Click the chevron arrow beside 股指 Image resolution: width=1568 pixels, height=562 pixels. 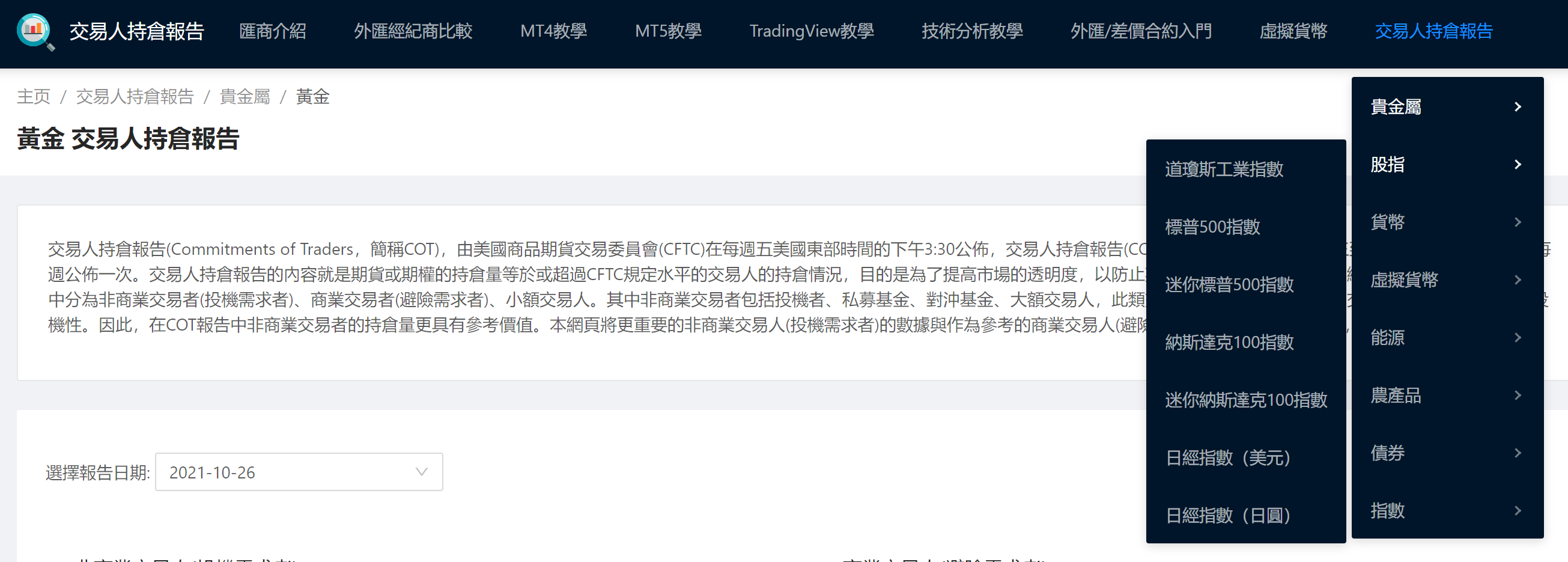tap(1518, 165)
